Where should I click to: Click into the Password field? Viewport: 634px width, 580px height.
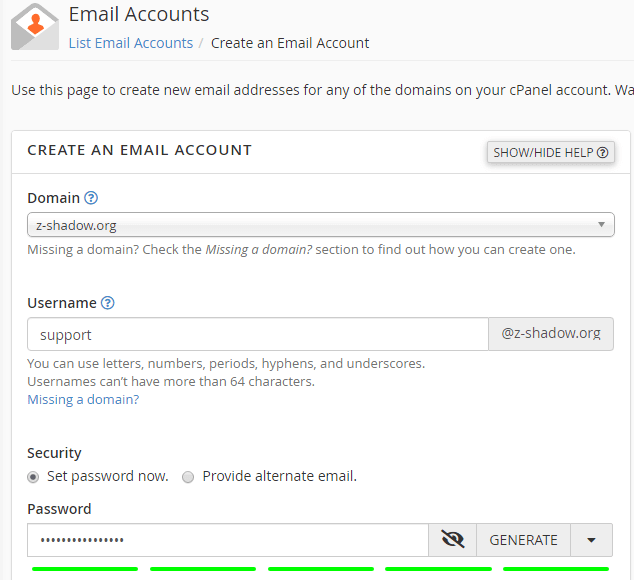228,540
